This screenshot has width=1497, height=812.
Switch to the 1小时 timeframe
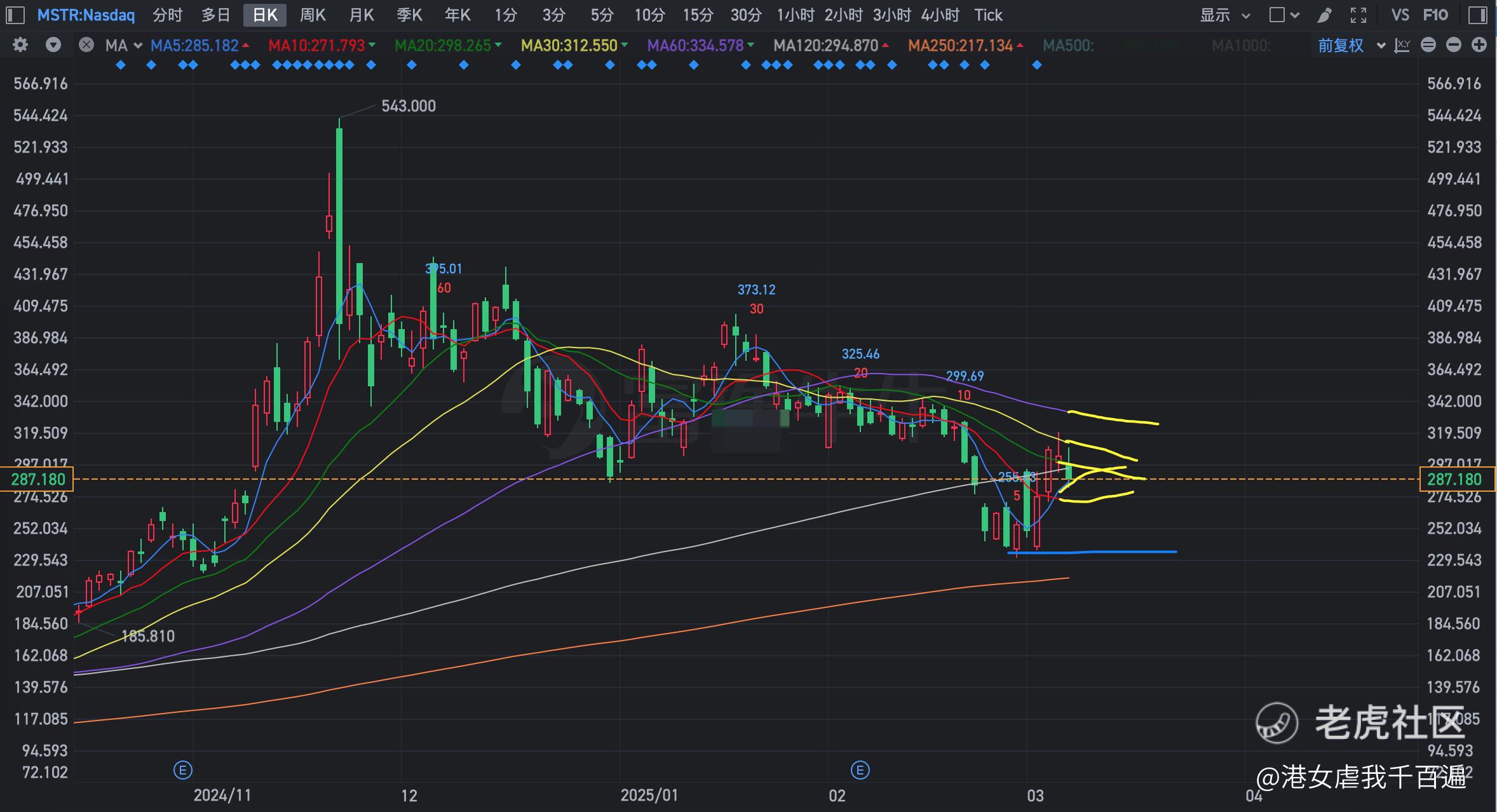click(x=796, y=15)
